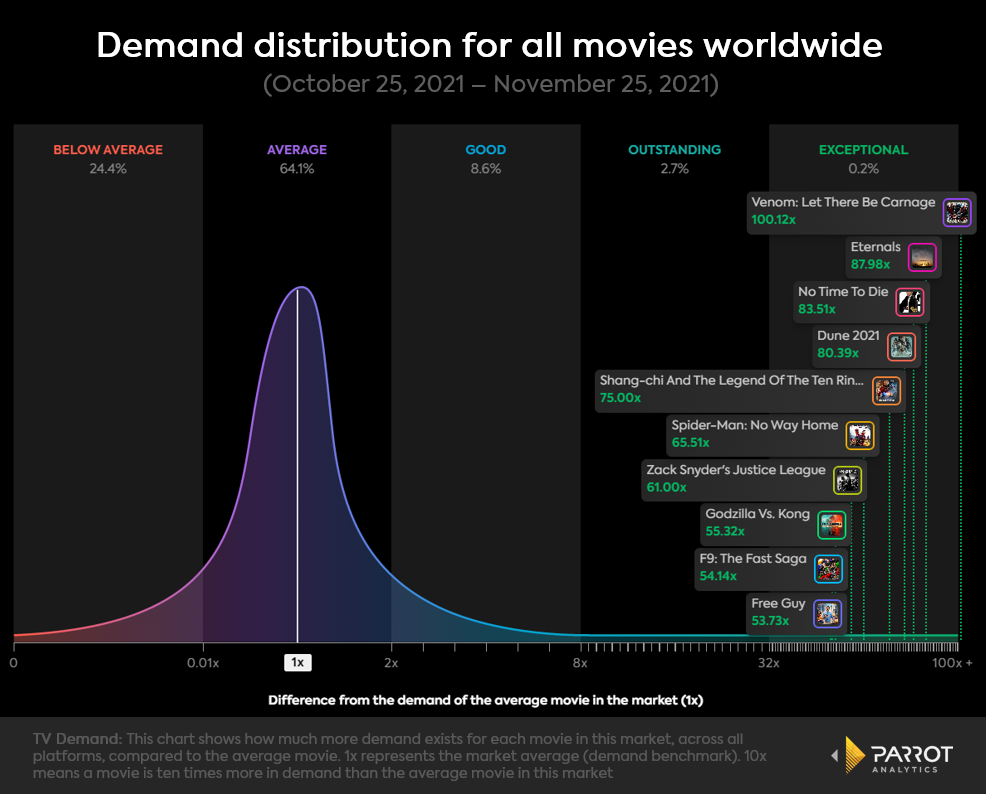Screen dimensions: 986x794
Task: Click the chart title "Demand distribution for all movies worldwide"
Action: pos(489,45)
